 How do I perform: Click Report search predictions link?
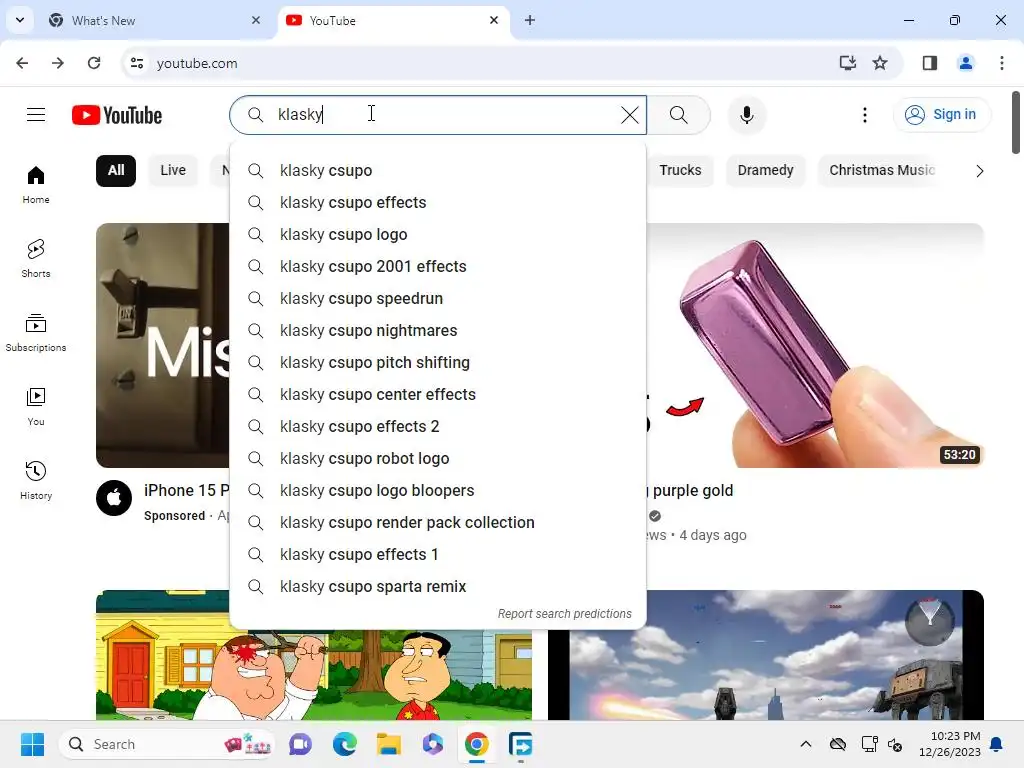[x=564, y=614]
